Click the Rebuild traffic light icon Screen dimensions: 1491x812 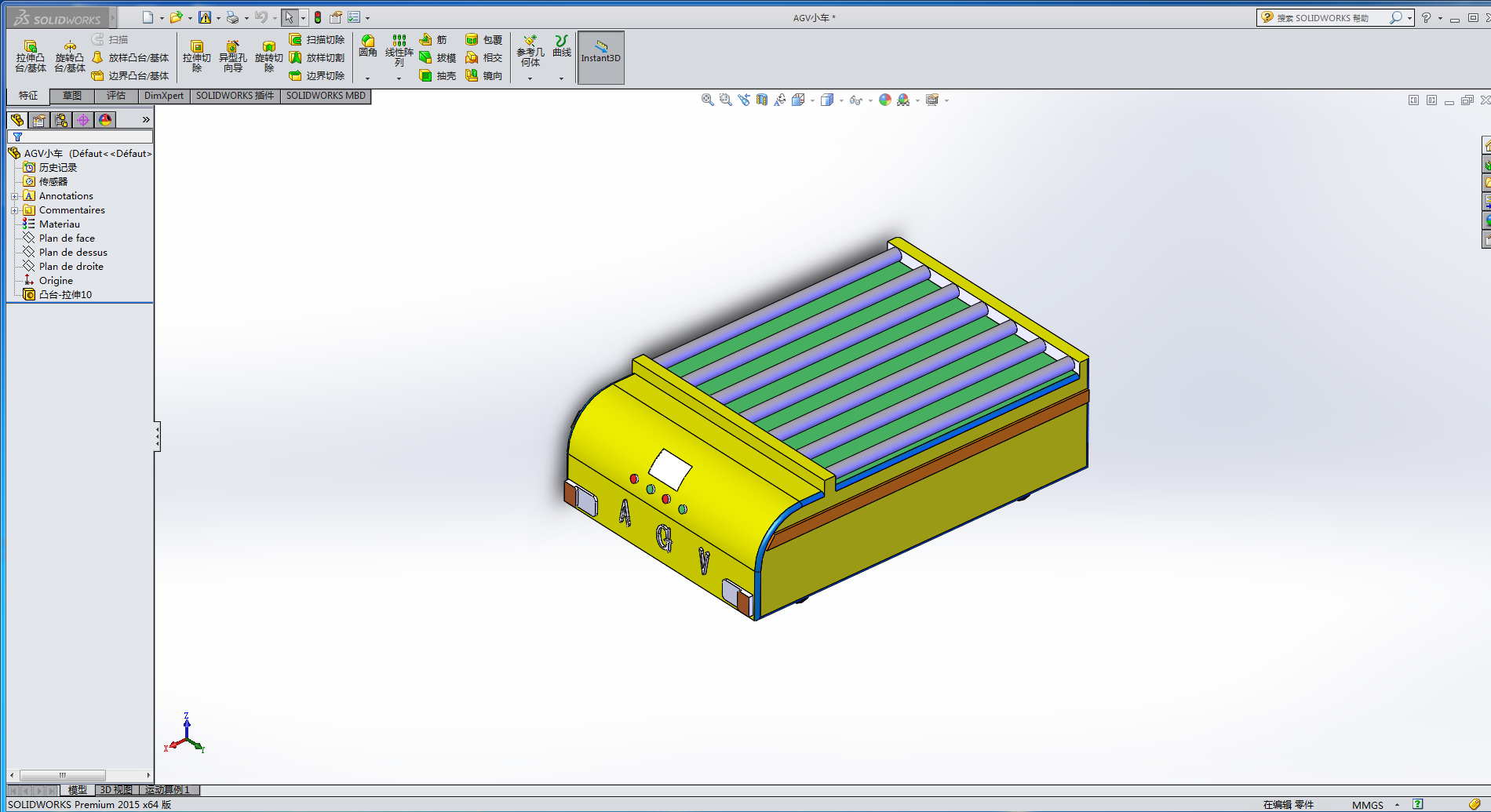coord(318,17)
